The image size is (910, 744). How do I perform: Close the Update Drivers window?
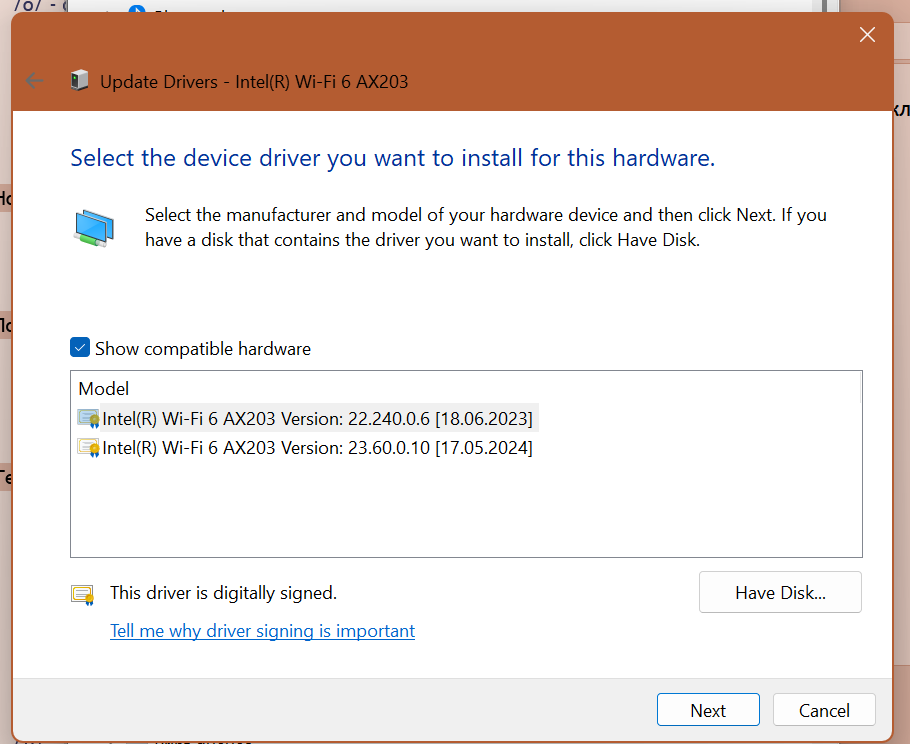click(x=867, y=35)
